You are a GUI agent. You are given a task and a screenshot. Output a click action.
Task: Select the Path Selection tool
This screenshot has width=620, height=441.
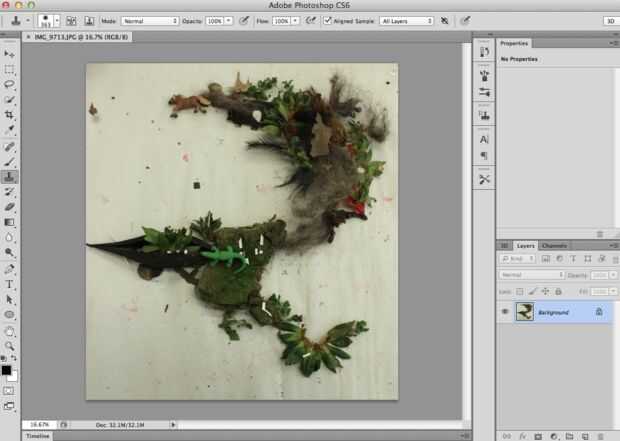click(x=9, y=299)
